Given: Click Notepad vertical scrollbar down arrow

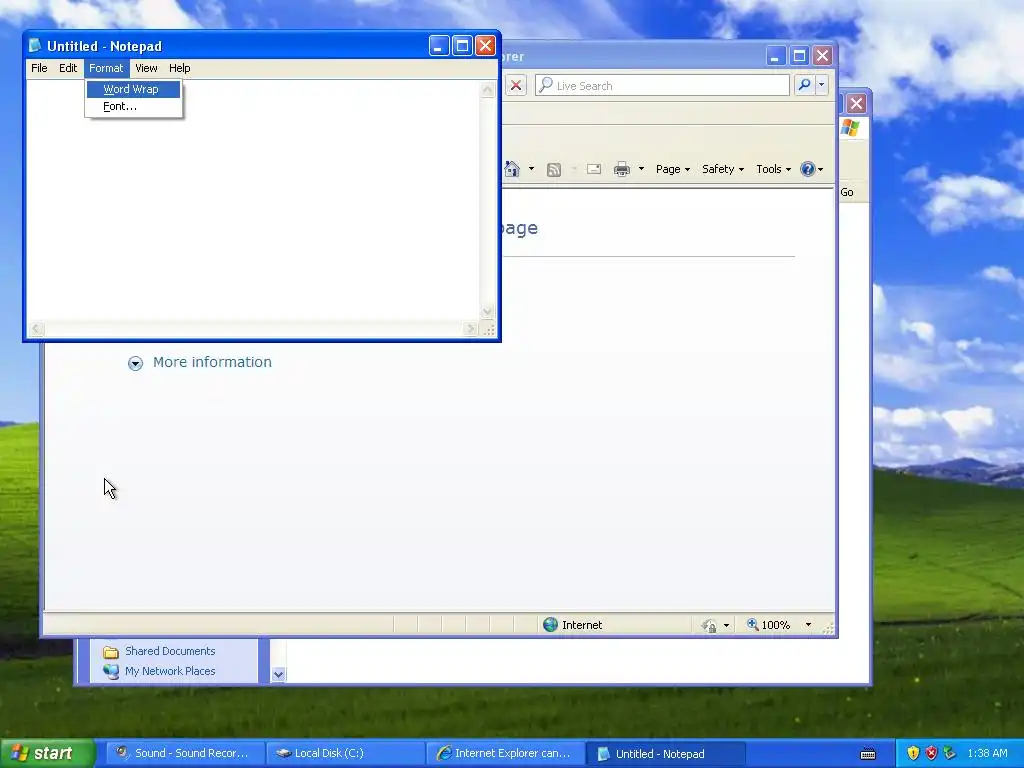Looking at the screenshot, I should point(487,312).
